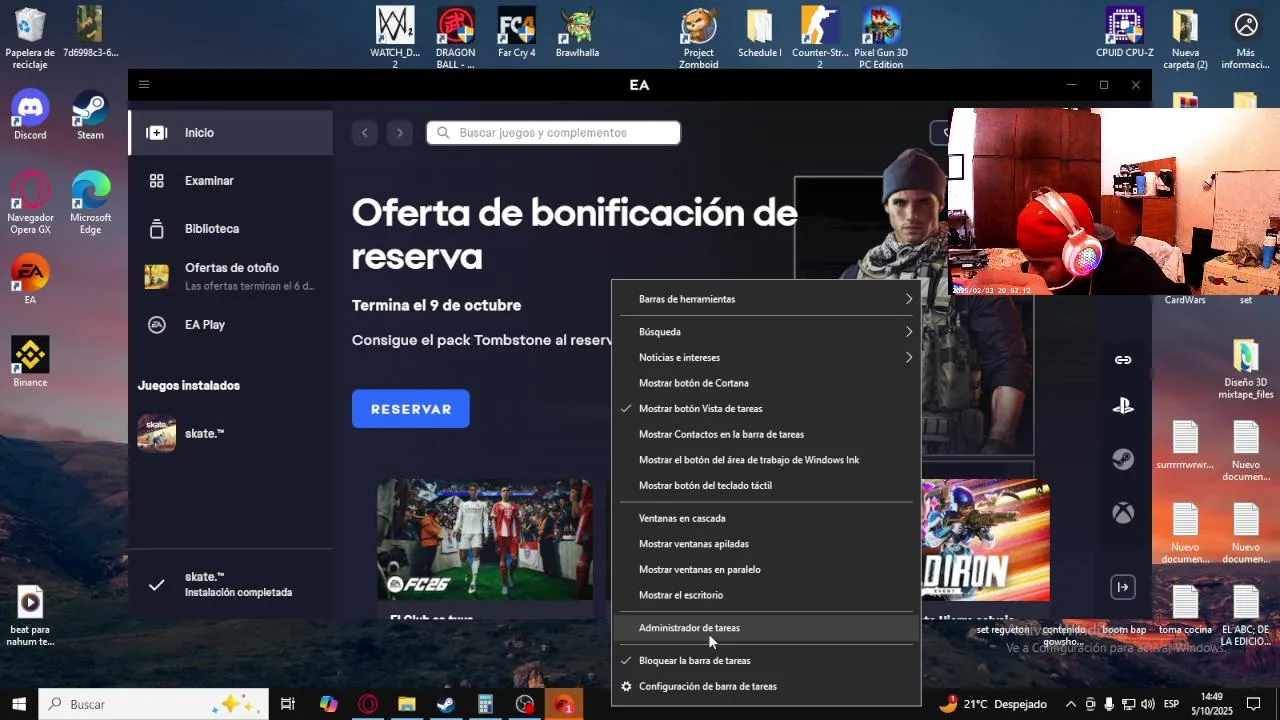This screenshot has height=720, width=1280.
Task: Select the CPUID CPU-Z desktop shortcut
Action: (1124, 32)
